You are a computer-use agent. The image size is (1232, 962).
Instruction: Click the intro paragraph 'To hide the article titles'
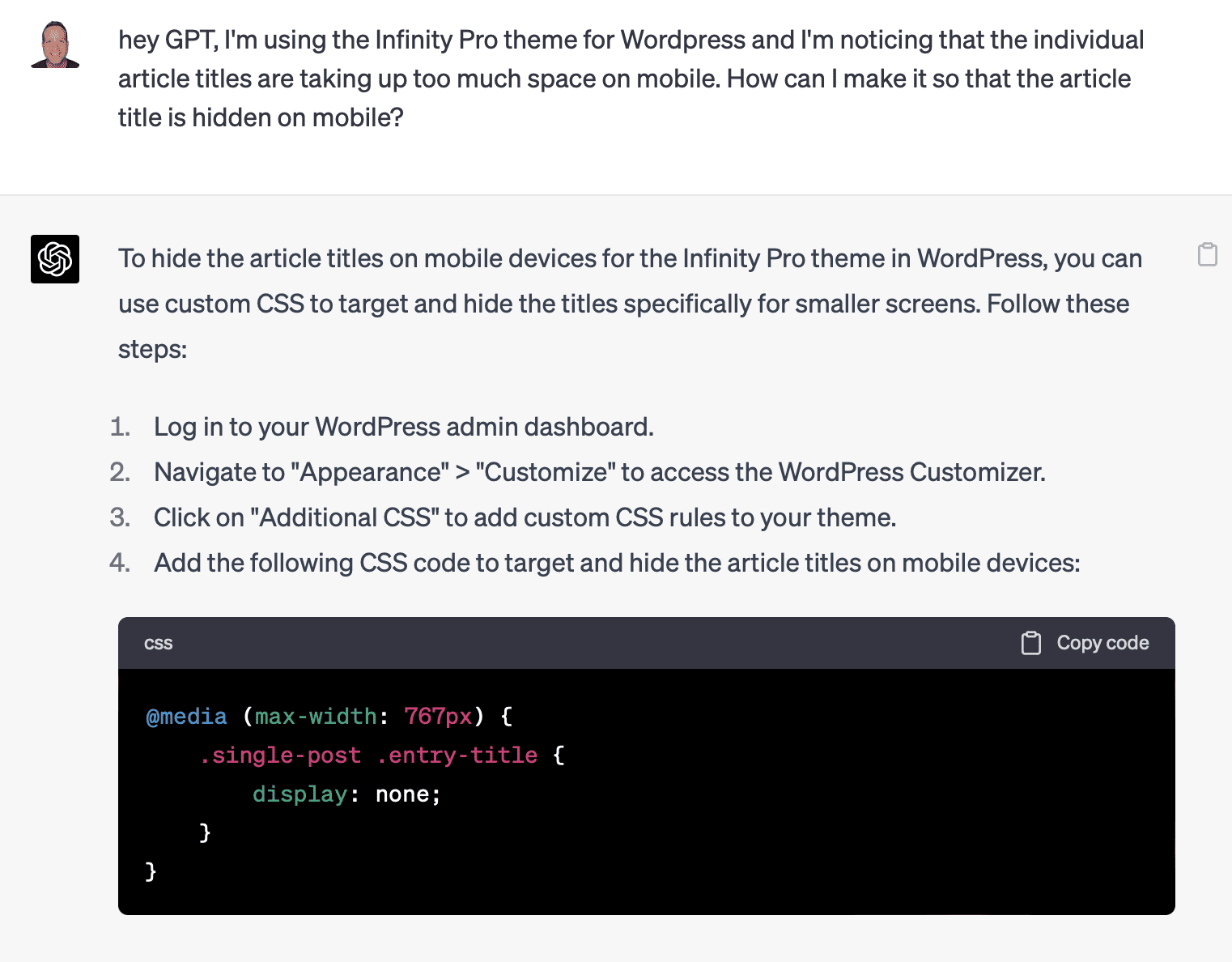tap(630, 304)
